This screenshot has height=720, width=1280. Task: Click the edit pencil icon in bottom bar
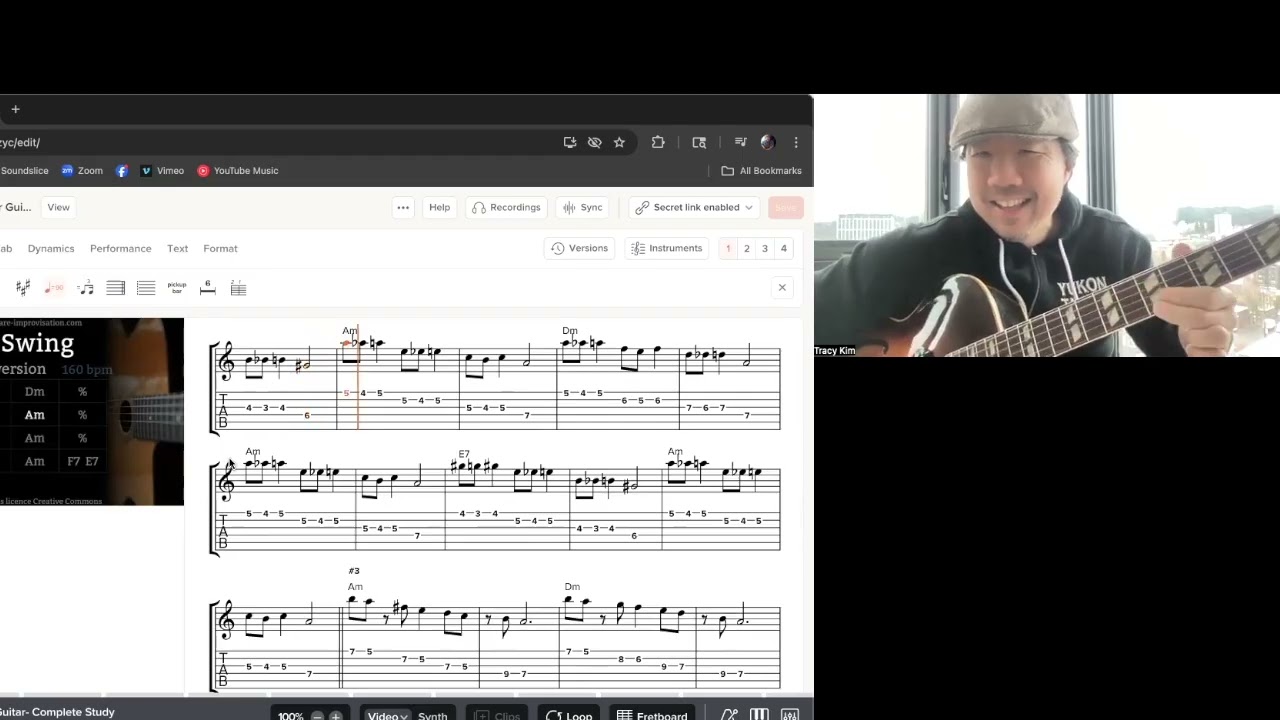click(729, 716)
